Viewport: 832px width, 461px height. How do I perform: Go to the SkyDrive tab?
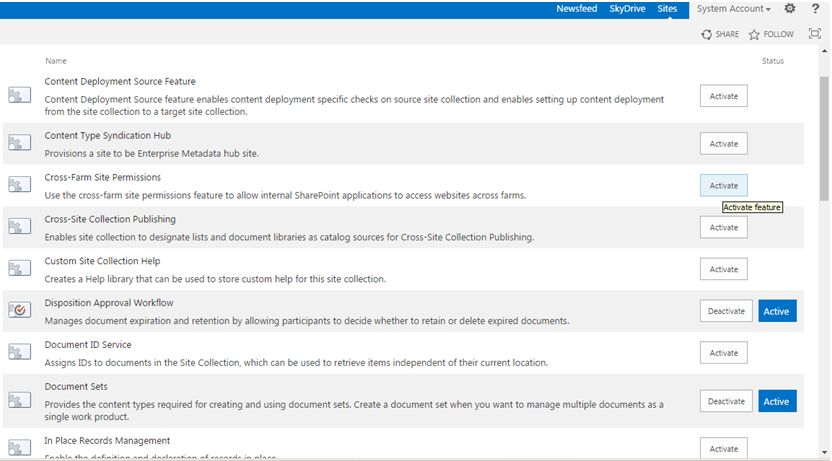(627, 9)
